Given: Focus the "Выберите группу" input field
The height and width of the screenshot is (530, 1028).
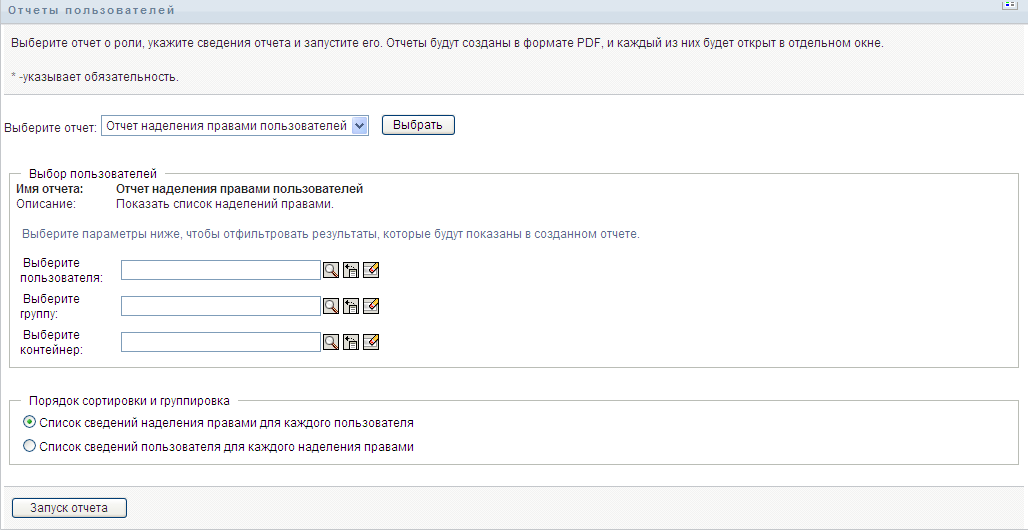Looking at the screenshot, I should point(220,306).
